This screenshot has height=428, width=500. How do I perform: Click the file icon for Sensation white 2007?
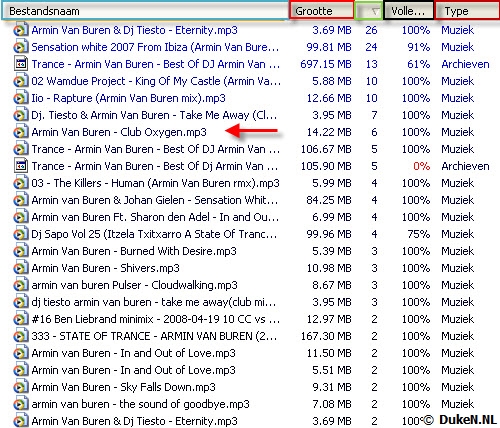point(20,47)
